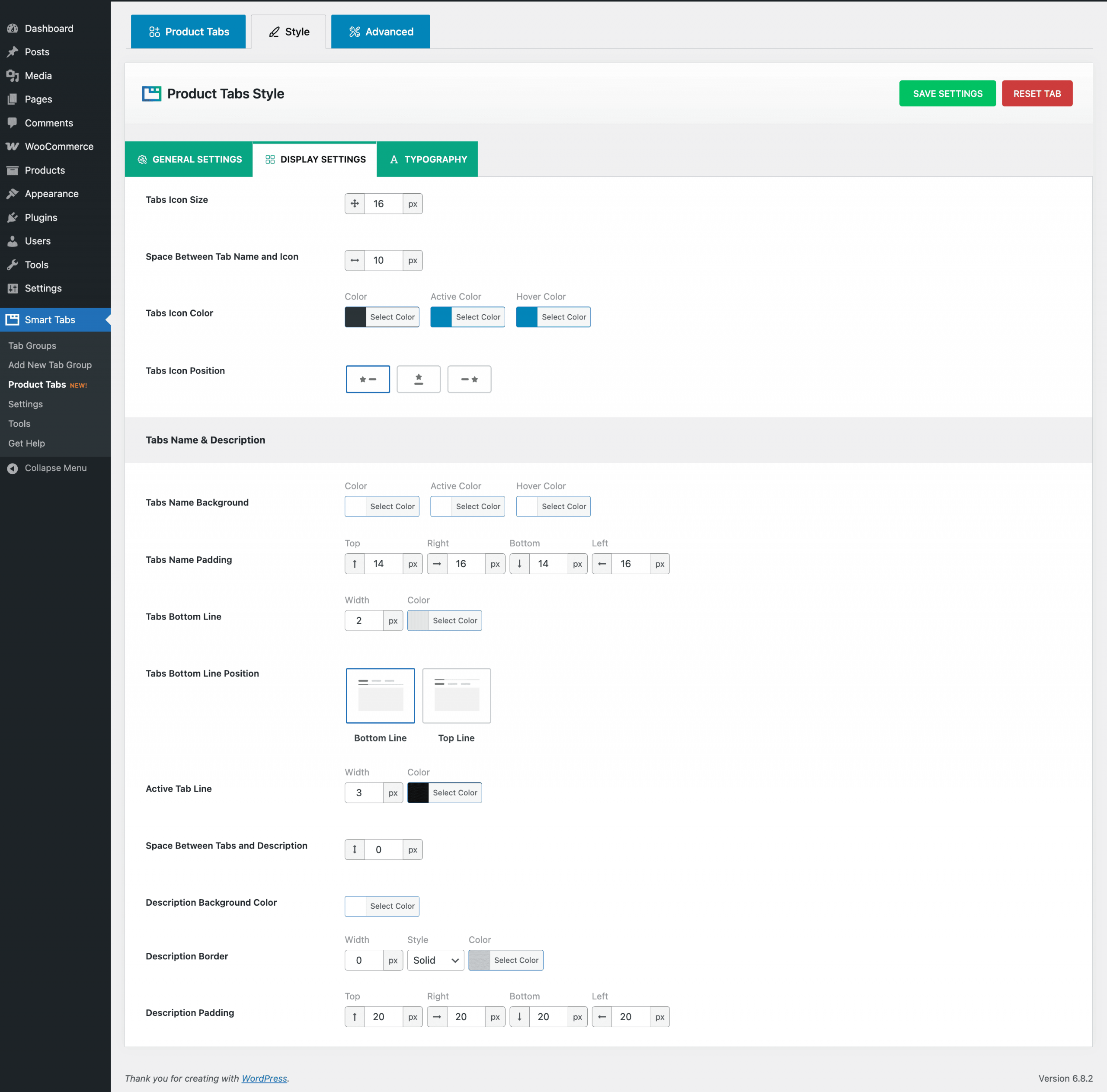
Task: Open Smart Tabs Settings submenu item
Action: click(25, 404)
